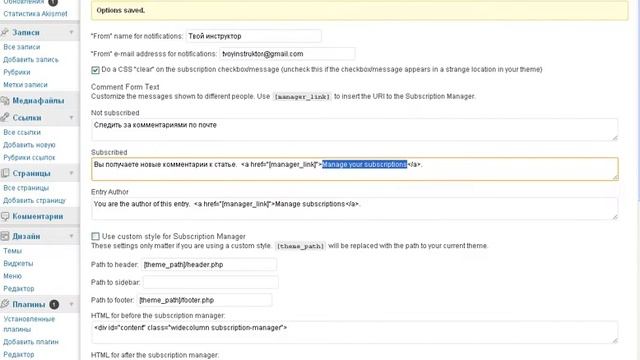Viewport: 640px width, 360px height.
Task: Enable custom style for Subscription Manager
Action: (x=95, y=236)
